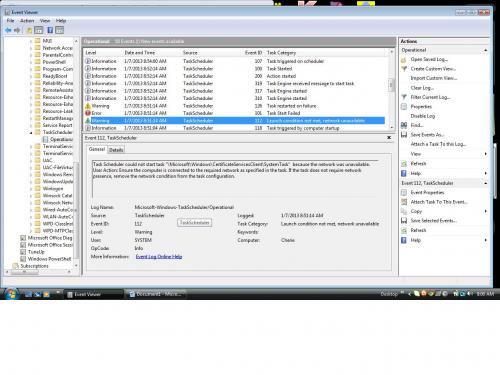The width and height of the screenshot is (500, 375).
Task: Go forward with the right arrow toolbar icon
Action: [17, 30]
